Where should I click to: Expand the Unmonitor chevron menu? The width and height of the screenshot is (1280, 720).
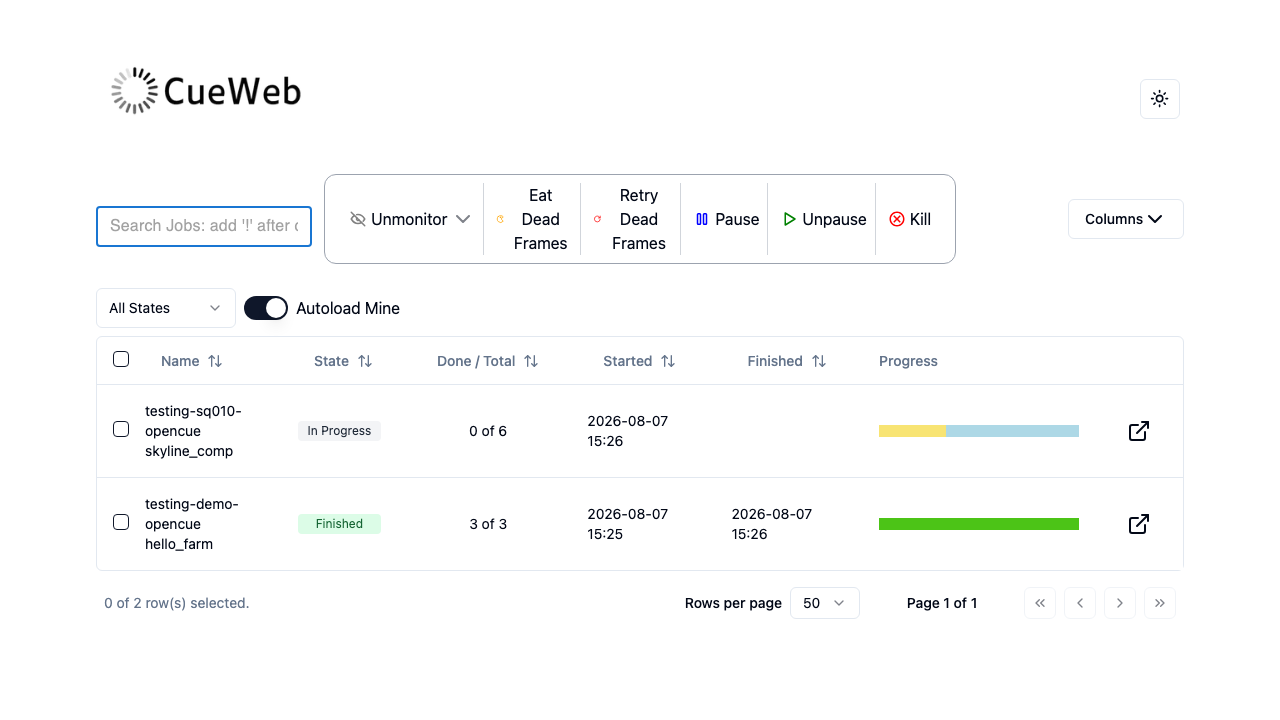463,219
